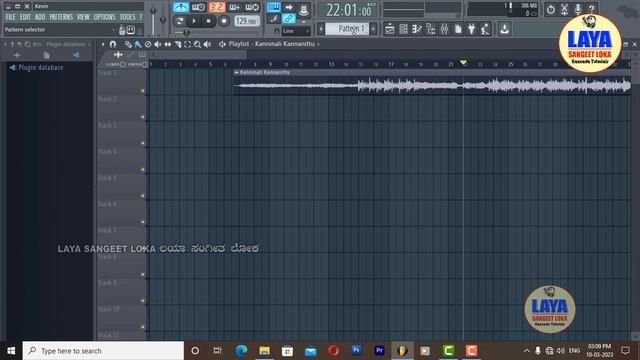Click the stop button

(x=209, y=21)
